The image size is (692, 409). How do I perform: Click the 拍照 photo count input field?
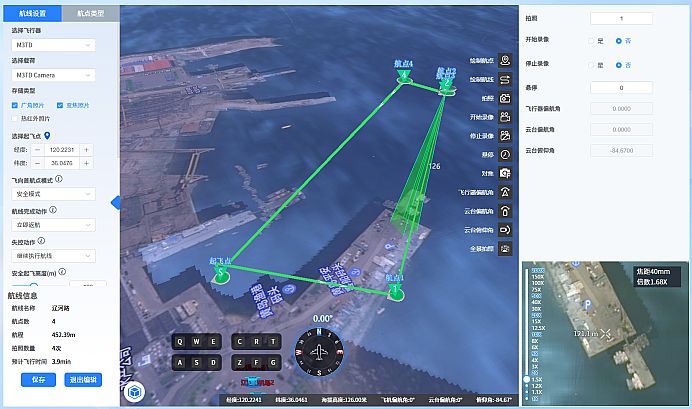621,19
